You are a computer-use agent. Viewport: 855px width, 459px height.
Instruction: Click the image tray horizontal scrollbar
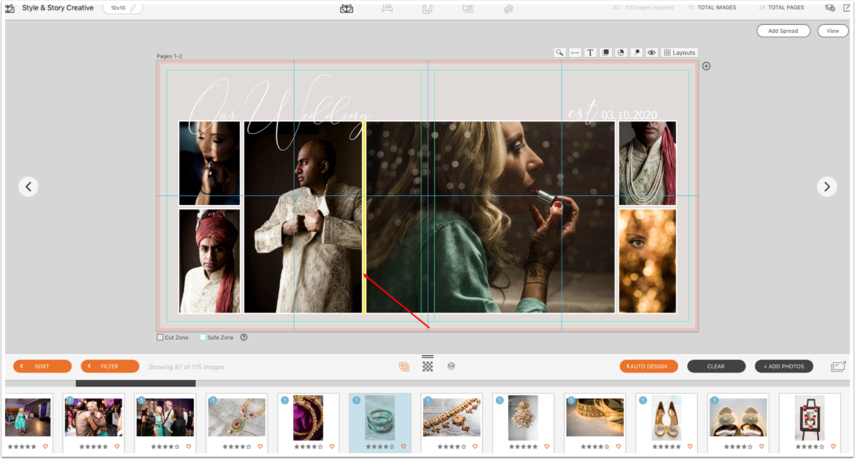tap(136, 384)
